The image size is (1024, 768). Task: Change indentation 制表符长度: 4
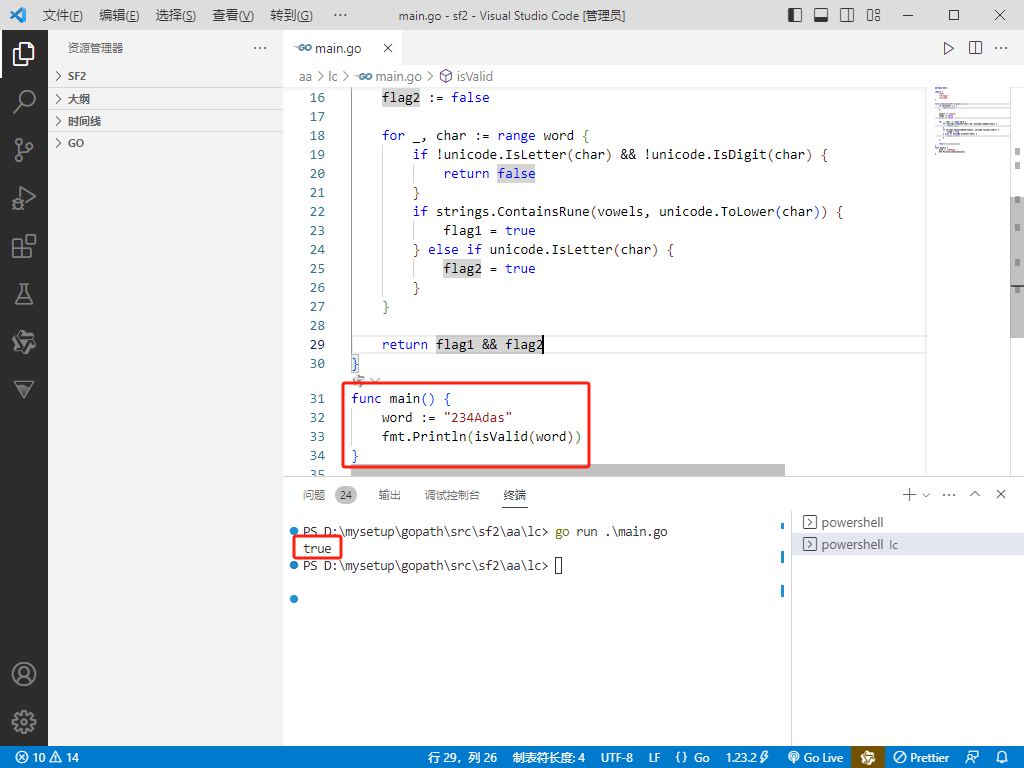(x=549, y=758)
